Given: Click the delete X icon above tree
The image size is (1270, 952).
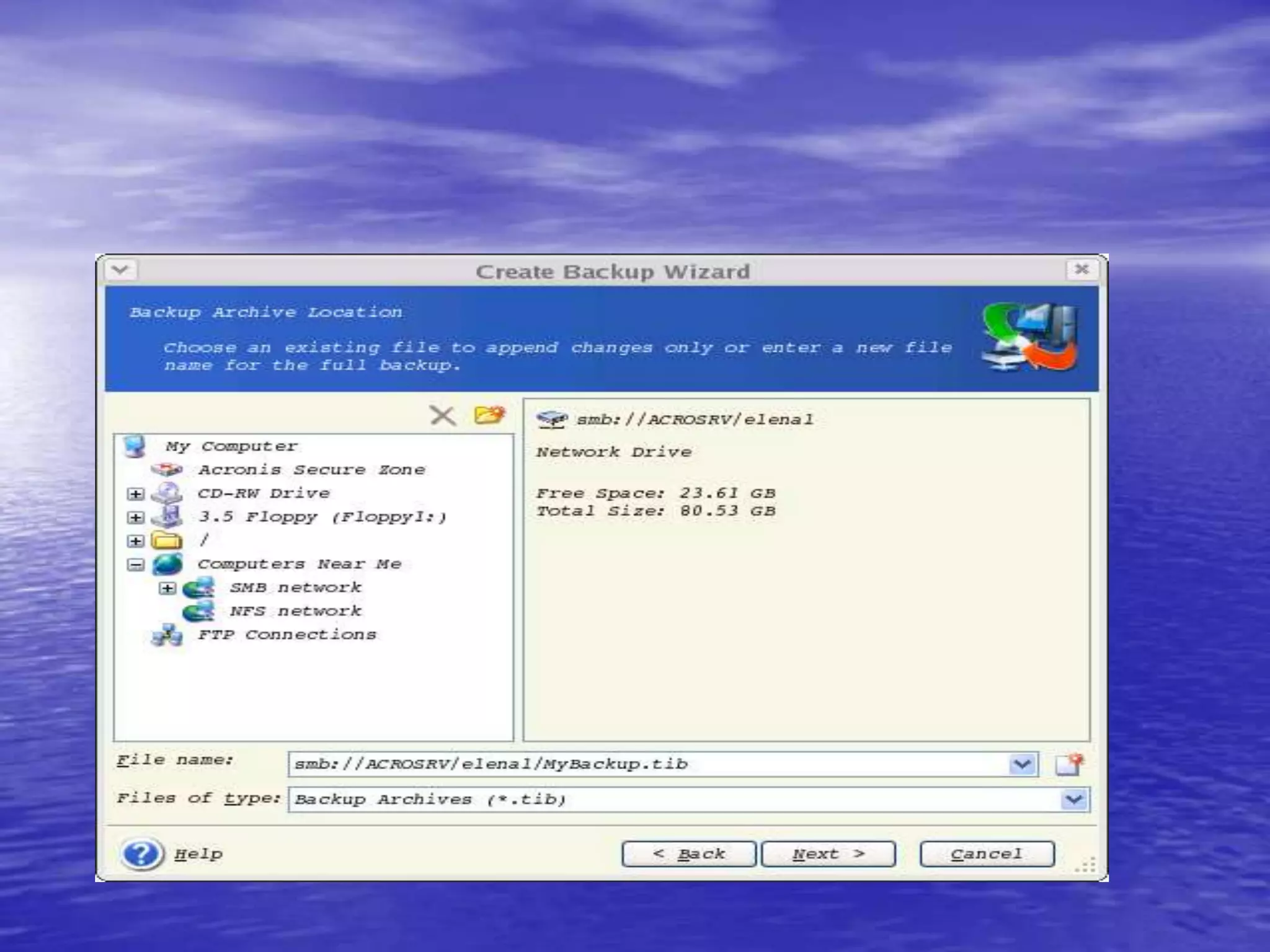Looking at the screenshot, I should coord(442,415).
